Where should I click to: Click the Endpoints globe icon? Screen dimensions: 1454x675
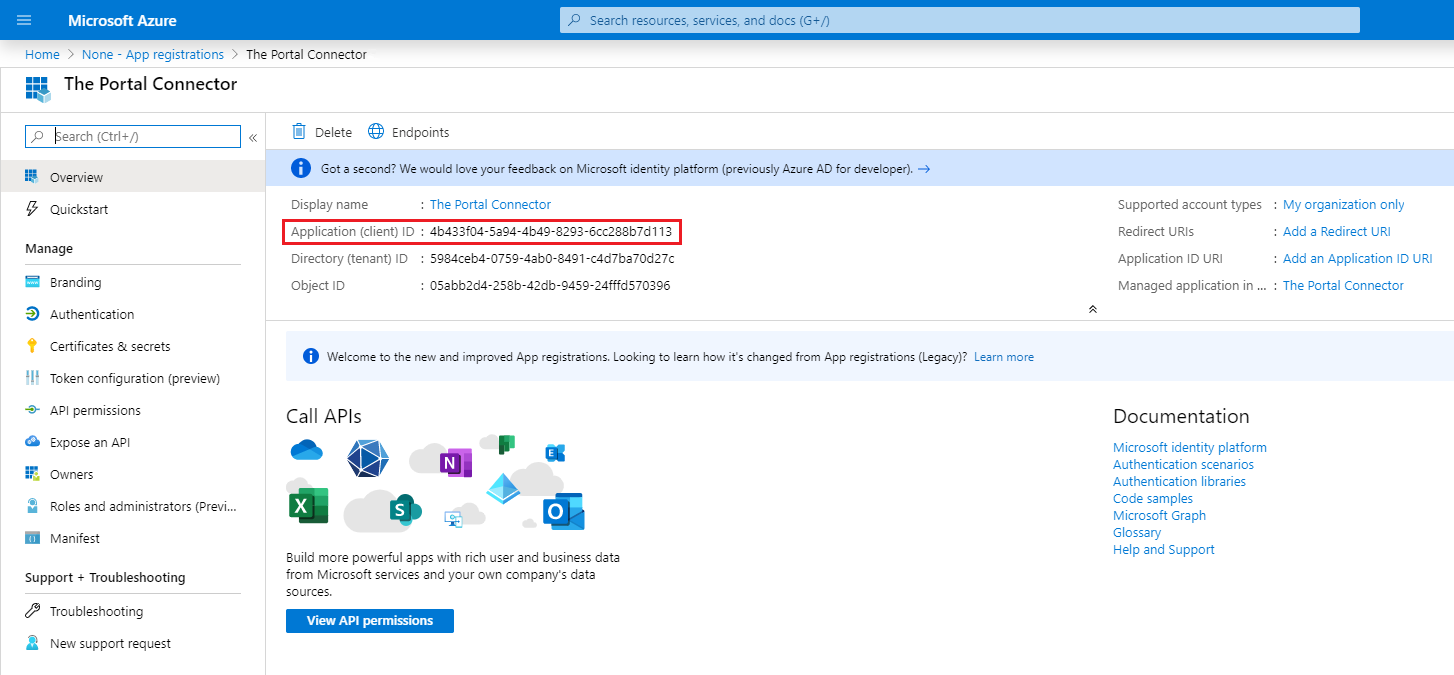point(376,132)
